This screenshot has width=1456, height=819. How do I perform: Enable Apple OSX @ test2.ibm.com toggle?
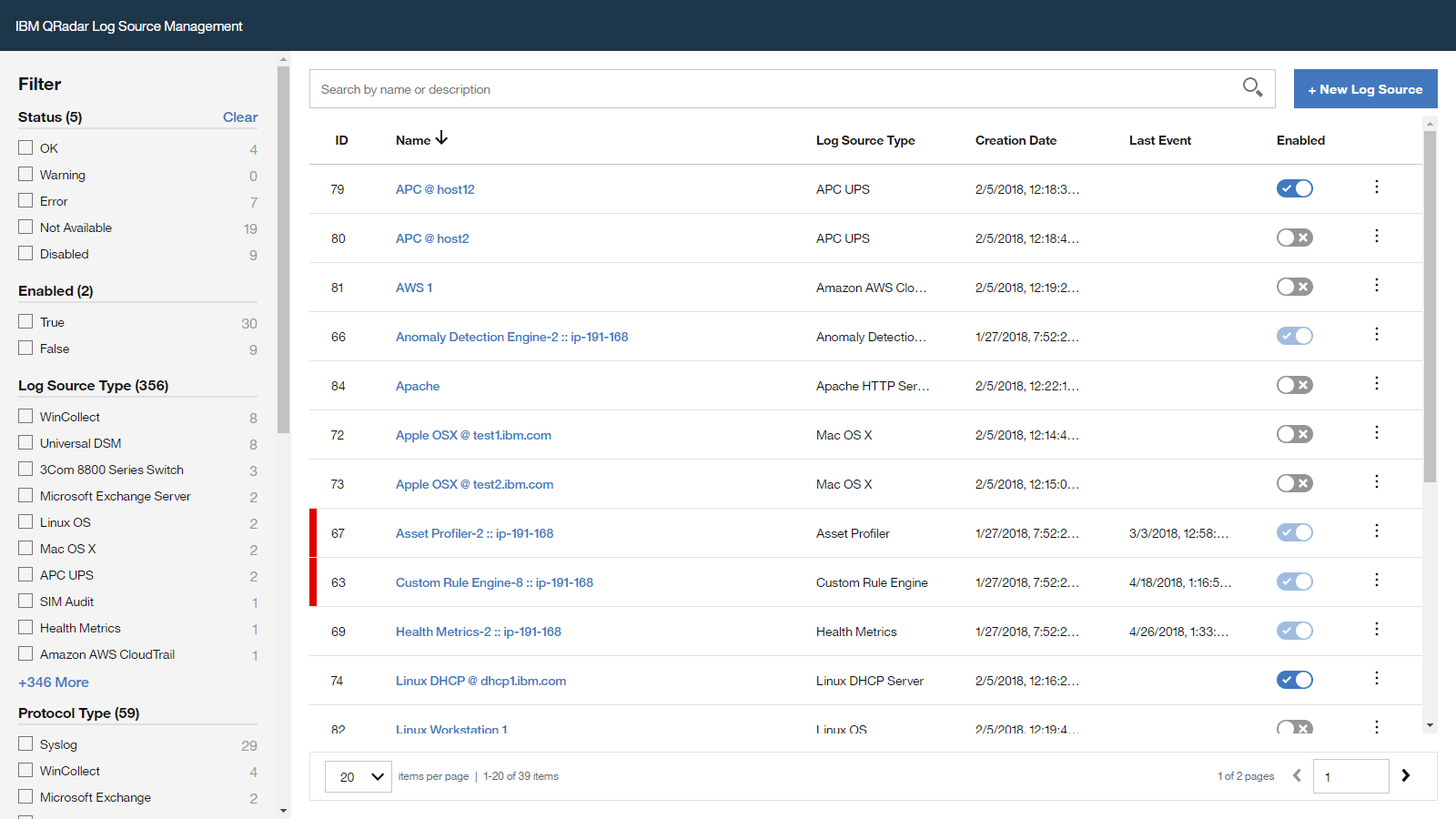click(x=1295, y=483)
